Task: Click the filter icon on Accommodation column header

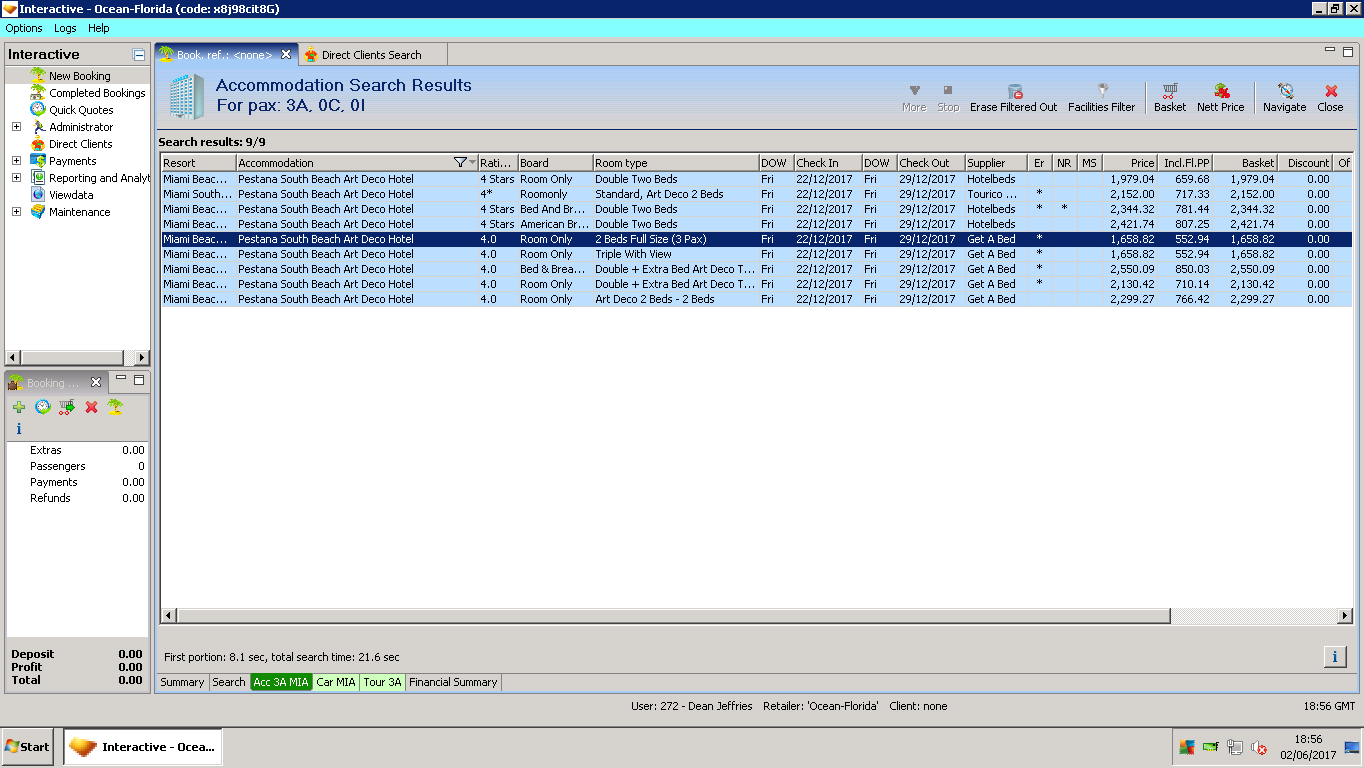Action: click(x=460, y=163)
